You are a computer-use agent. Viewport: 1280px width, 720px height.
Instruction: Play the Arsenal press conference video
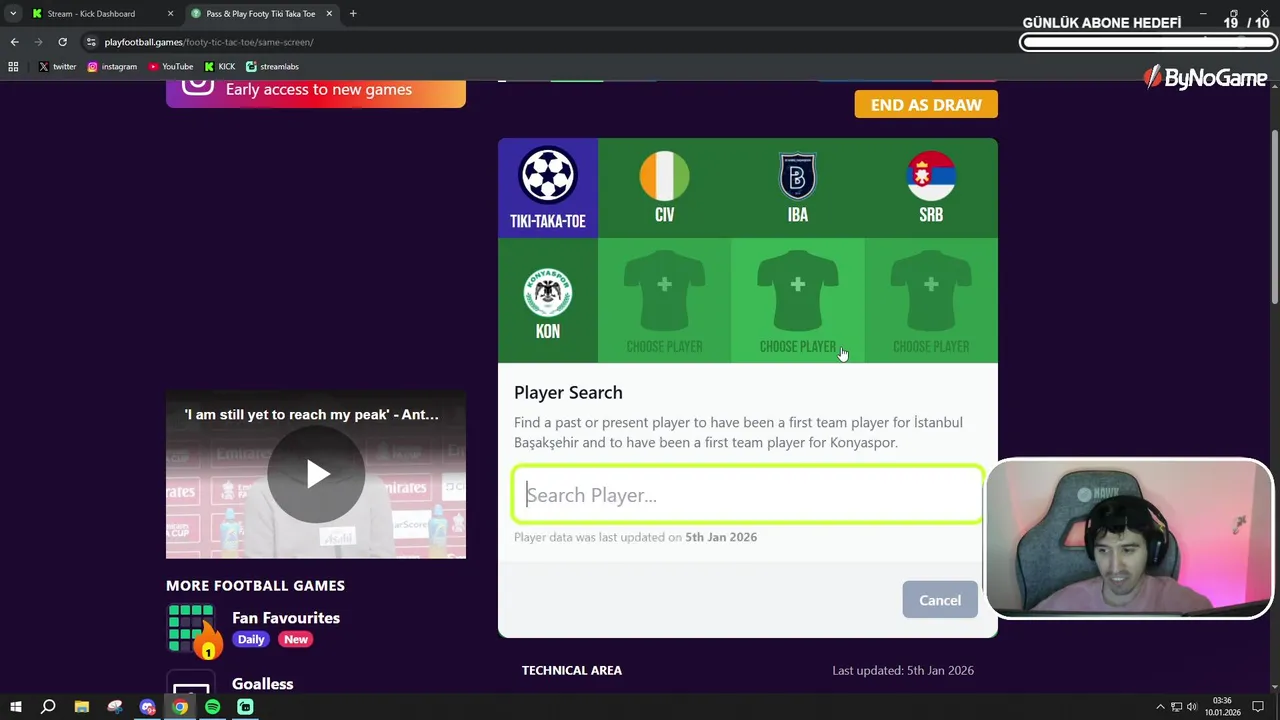point(316,474)
